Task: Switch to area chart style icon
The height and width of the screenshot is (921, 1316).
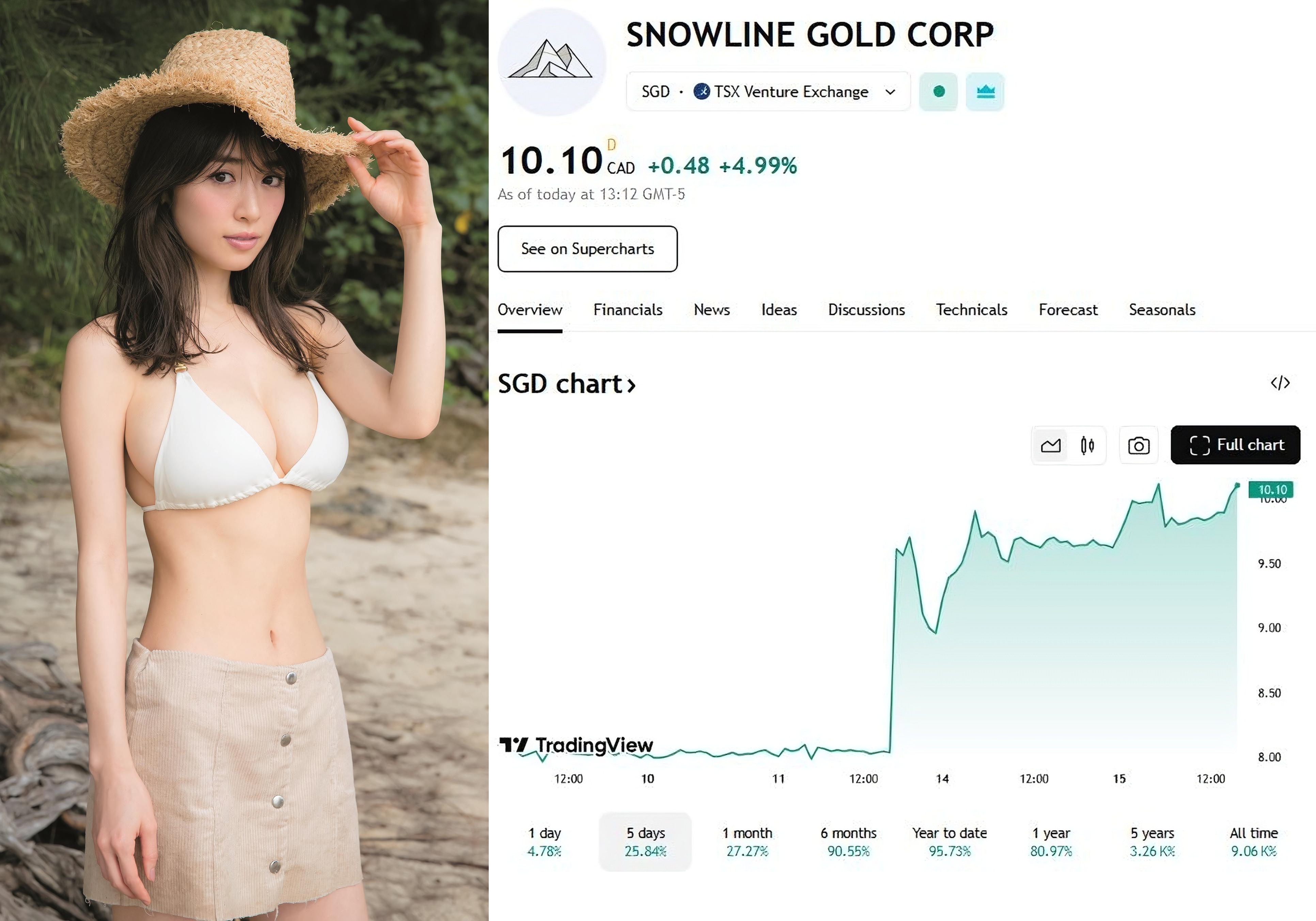Action: pyautogui.click(x=1051, y=445)
